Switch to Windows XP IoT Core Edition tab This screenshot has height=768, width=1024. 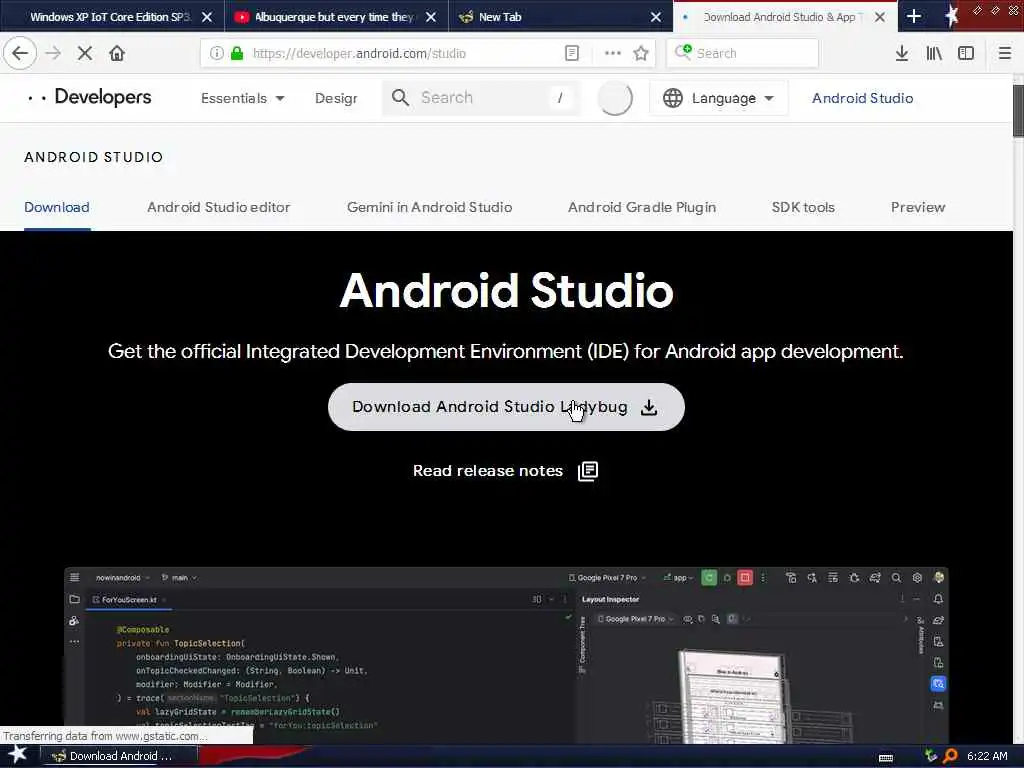point(112,16)
